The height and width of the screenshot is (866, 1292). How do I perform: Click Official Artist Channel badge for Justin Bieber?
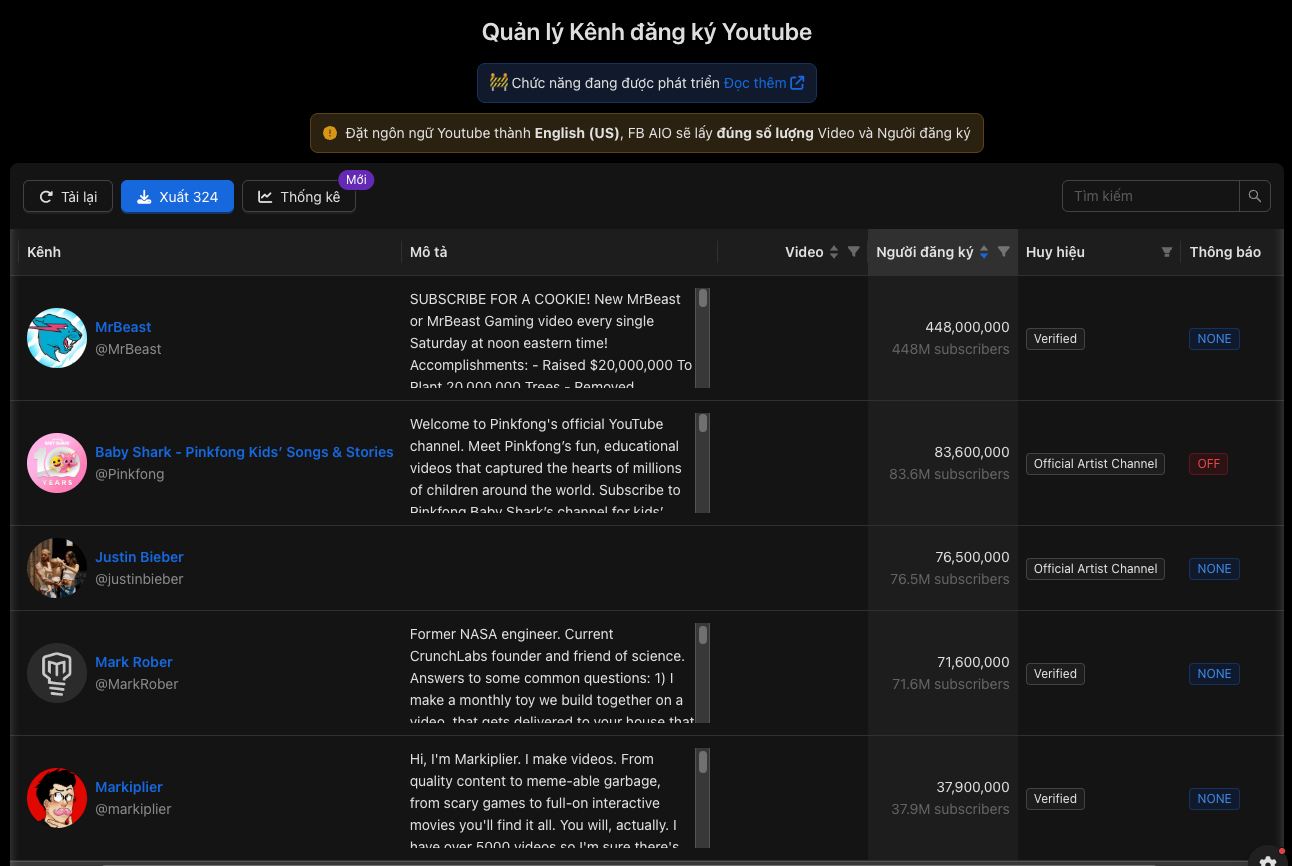1095,569
